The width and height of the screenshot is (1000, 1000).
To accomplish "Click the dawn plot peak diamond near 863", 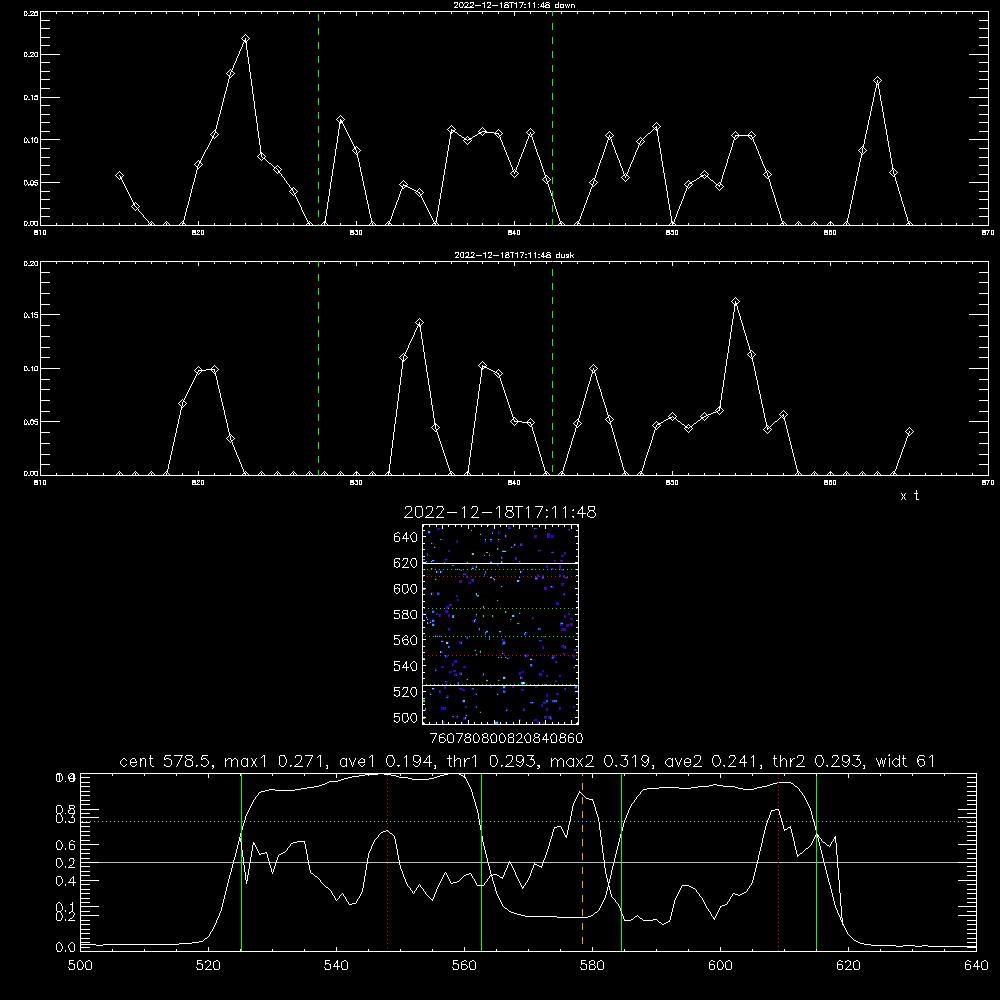I will coord(878,81).
